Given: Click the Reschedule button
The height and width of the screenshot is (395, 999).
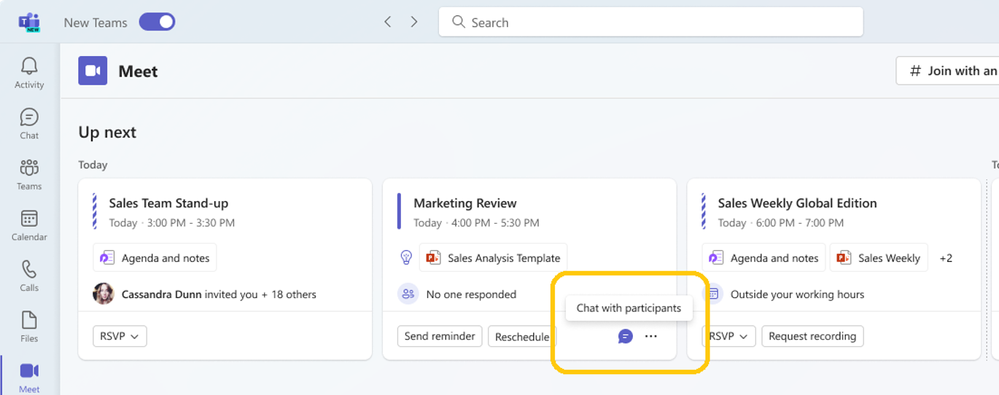Looking at the screenshot, I should 522,336.
